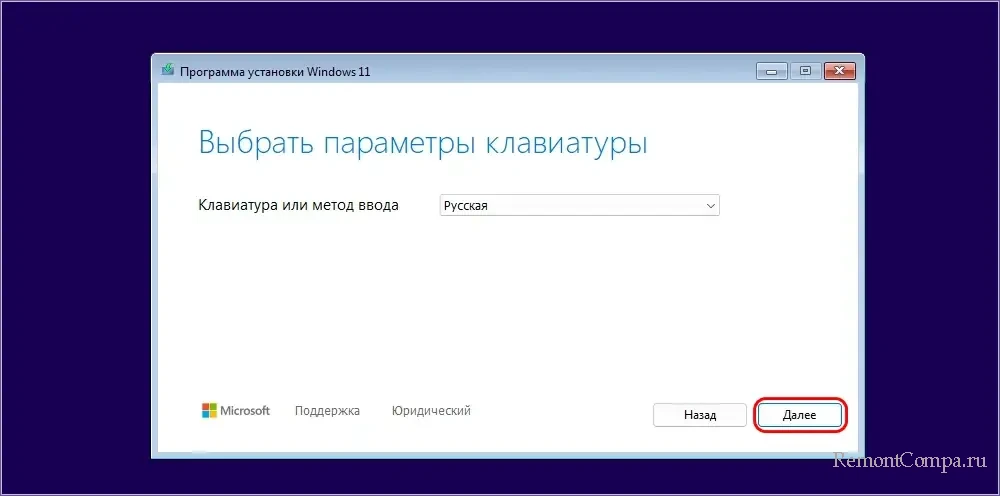Viewport: 1000px width, 496px height.
Task: Expand the chevron arrow of the Русская dropdown
Action: pos(710,205)
